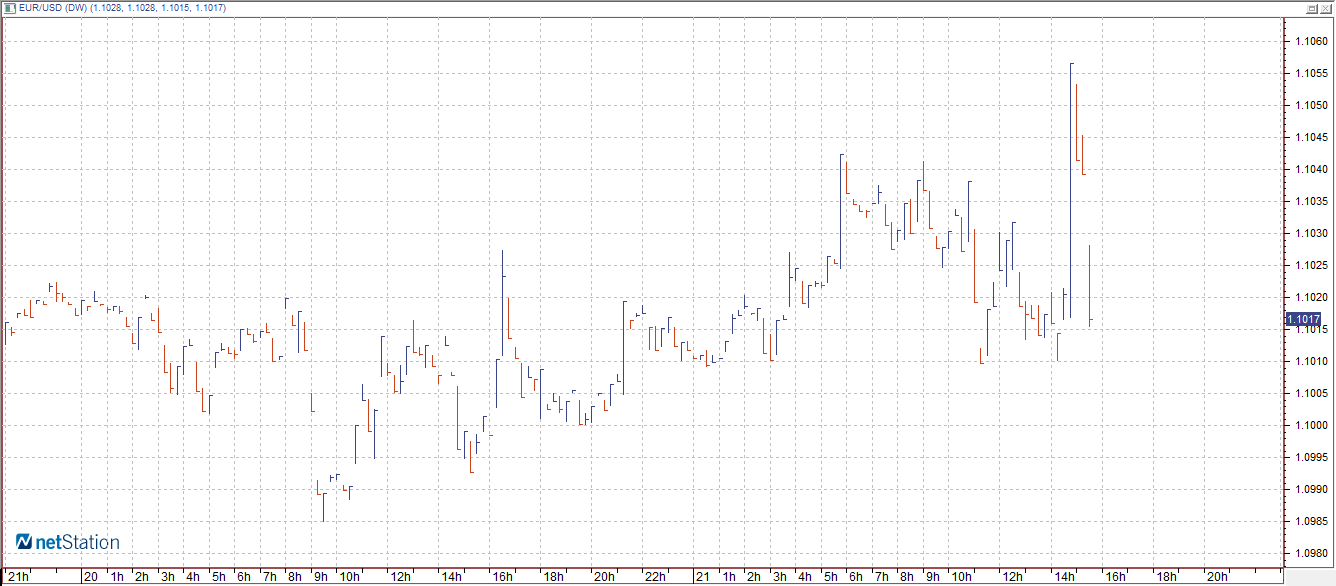Screen dimensions: 1336x586
Task: Click the 1.0995 price axis label
Action: pos(1311,457)
